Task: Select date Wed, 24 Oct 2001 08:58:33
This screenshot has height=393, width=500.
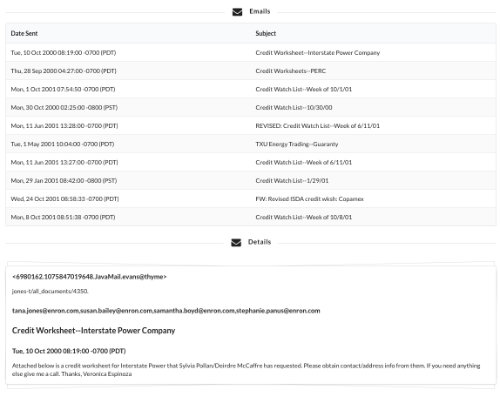Action: 65,199
